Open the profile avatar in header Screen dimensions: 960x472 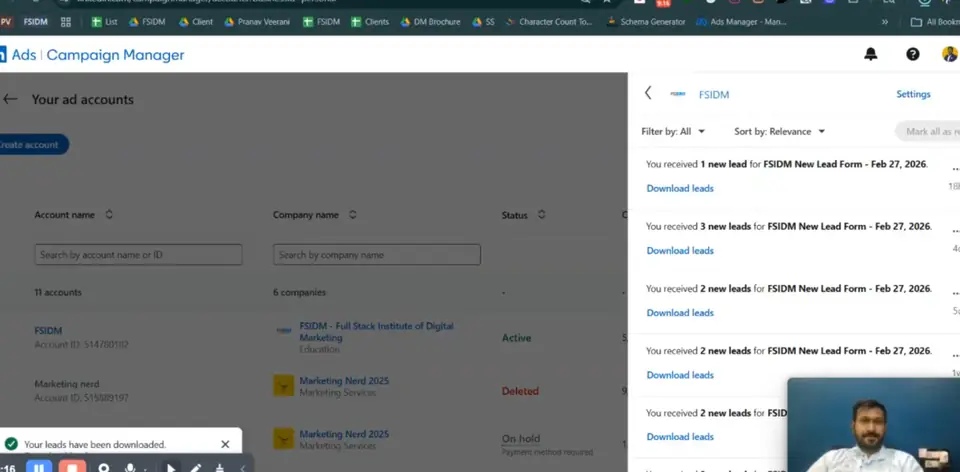click(x=950, y=54)
